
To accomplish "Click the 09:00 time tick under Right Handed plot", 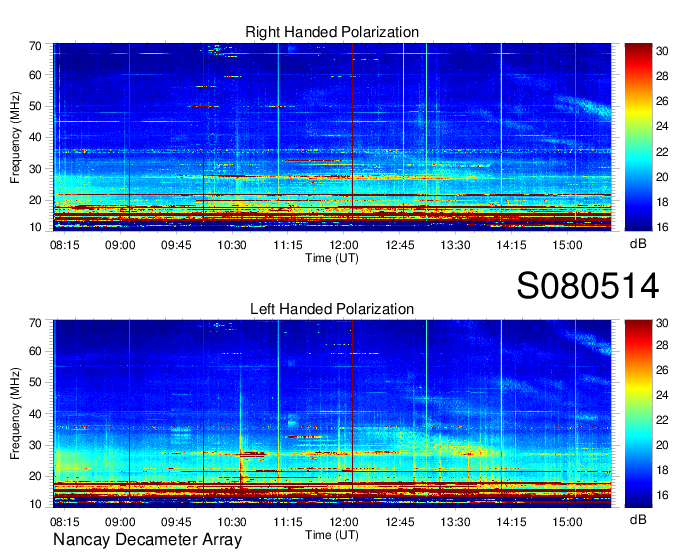I will [120, 245].
